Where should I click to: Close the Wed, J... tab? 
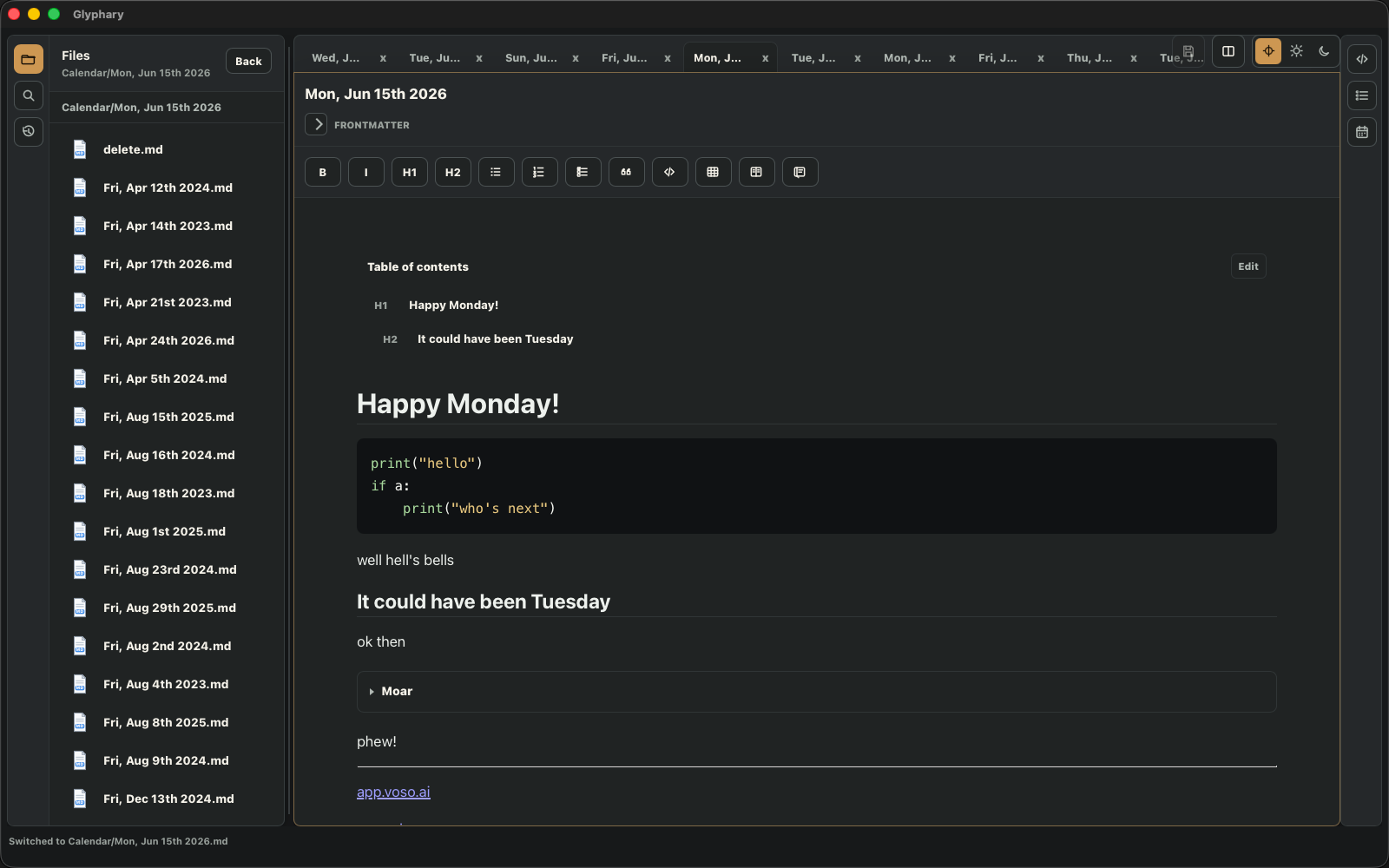tap(383, 58)
